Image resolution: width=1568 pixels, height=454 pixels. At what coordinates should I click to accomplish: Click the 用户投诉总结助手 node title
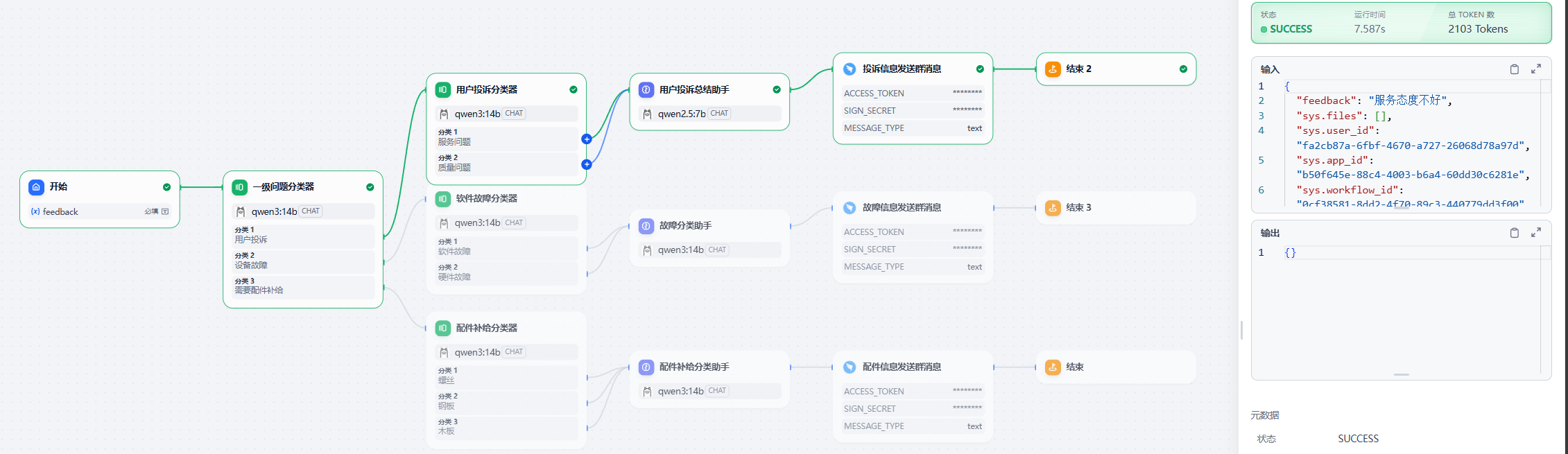click(x=694, y=89)
